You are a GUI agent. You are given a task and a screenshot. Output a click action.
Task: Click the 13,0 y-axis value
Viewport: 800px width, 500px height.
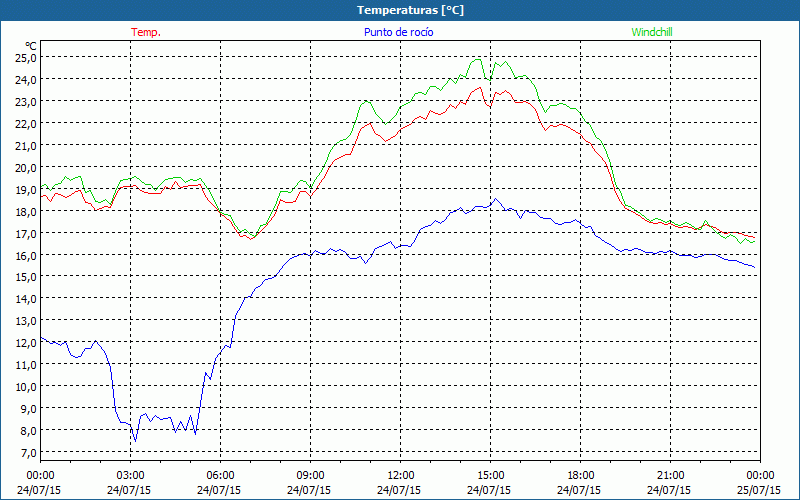point(26,320)
